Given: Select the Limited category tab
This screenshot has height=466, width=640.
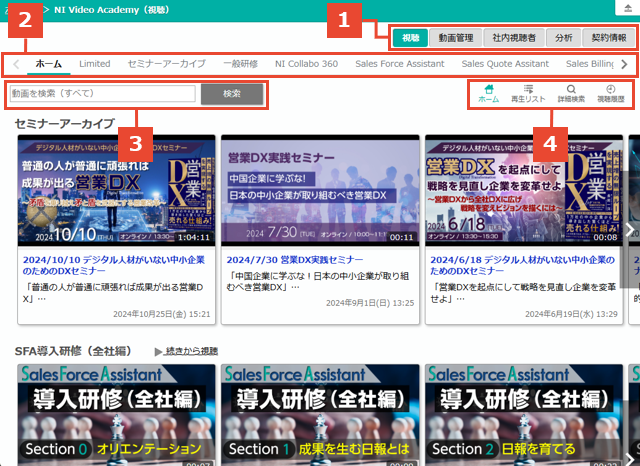Looking at the screenshot, I should (x=95, y=64).
